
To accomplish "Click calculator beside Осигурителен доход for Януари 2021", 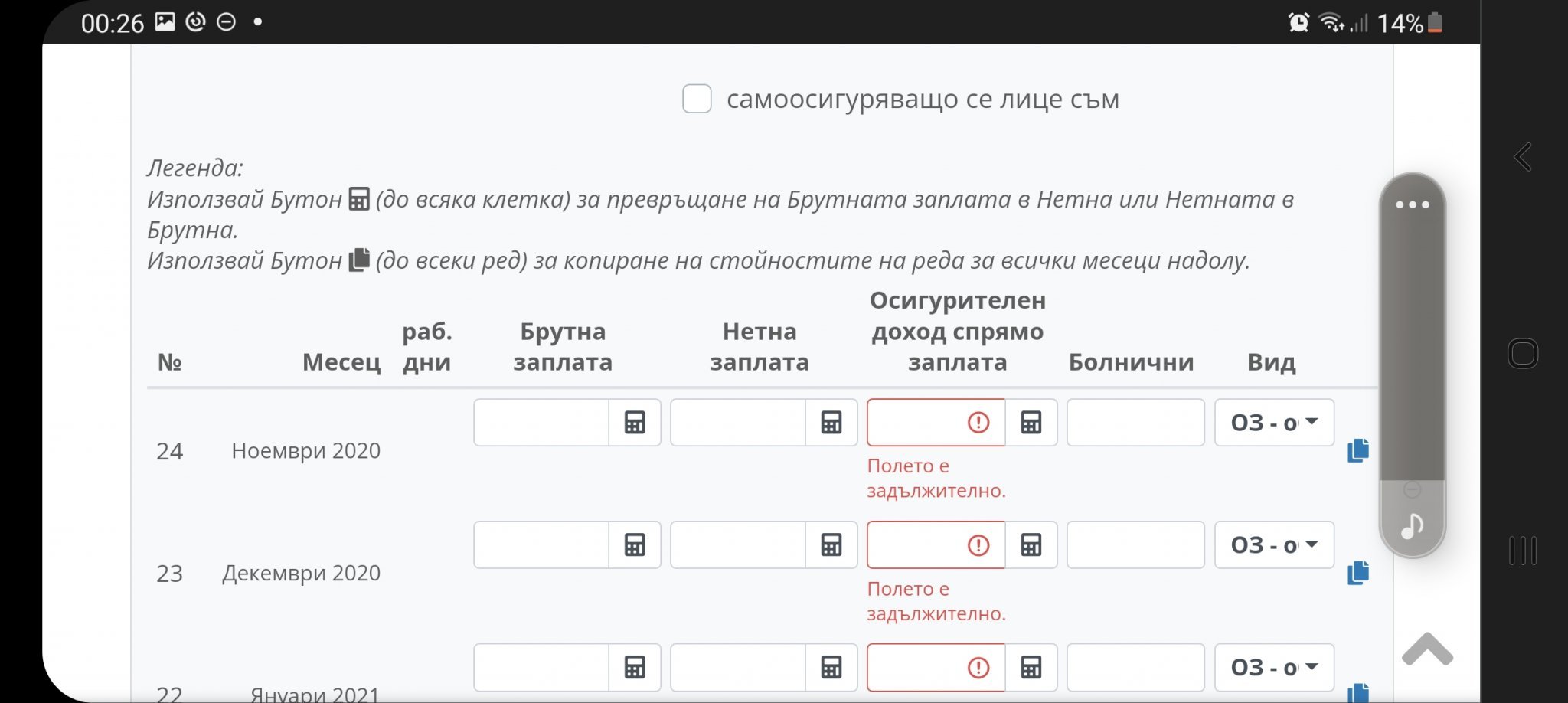I will pyautogui.click(x=1031, y=668).
